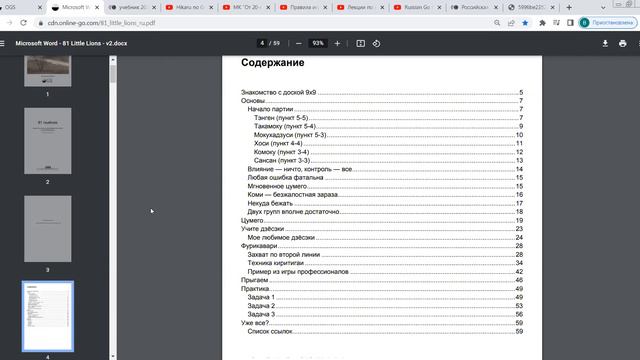Print the PDF document
Image resolution: width=640 pixels, height=360 pixels.
622,43
